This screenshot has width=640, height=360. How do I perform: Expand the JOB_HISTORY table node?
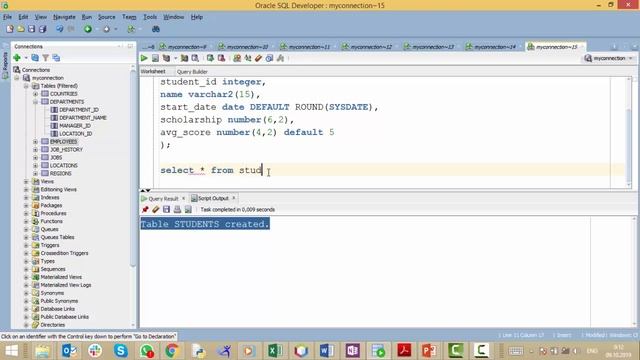[x=36, y=150]
